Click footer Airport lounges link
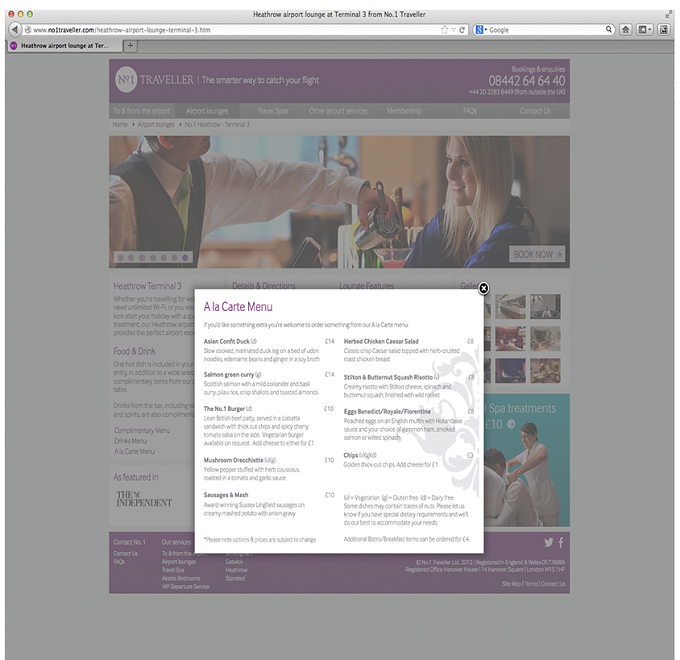The image size is (680, 660). coord(179,562)
